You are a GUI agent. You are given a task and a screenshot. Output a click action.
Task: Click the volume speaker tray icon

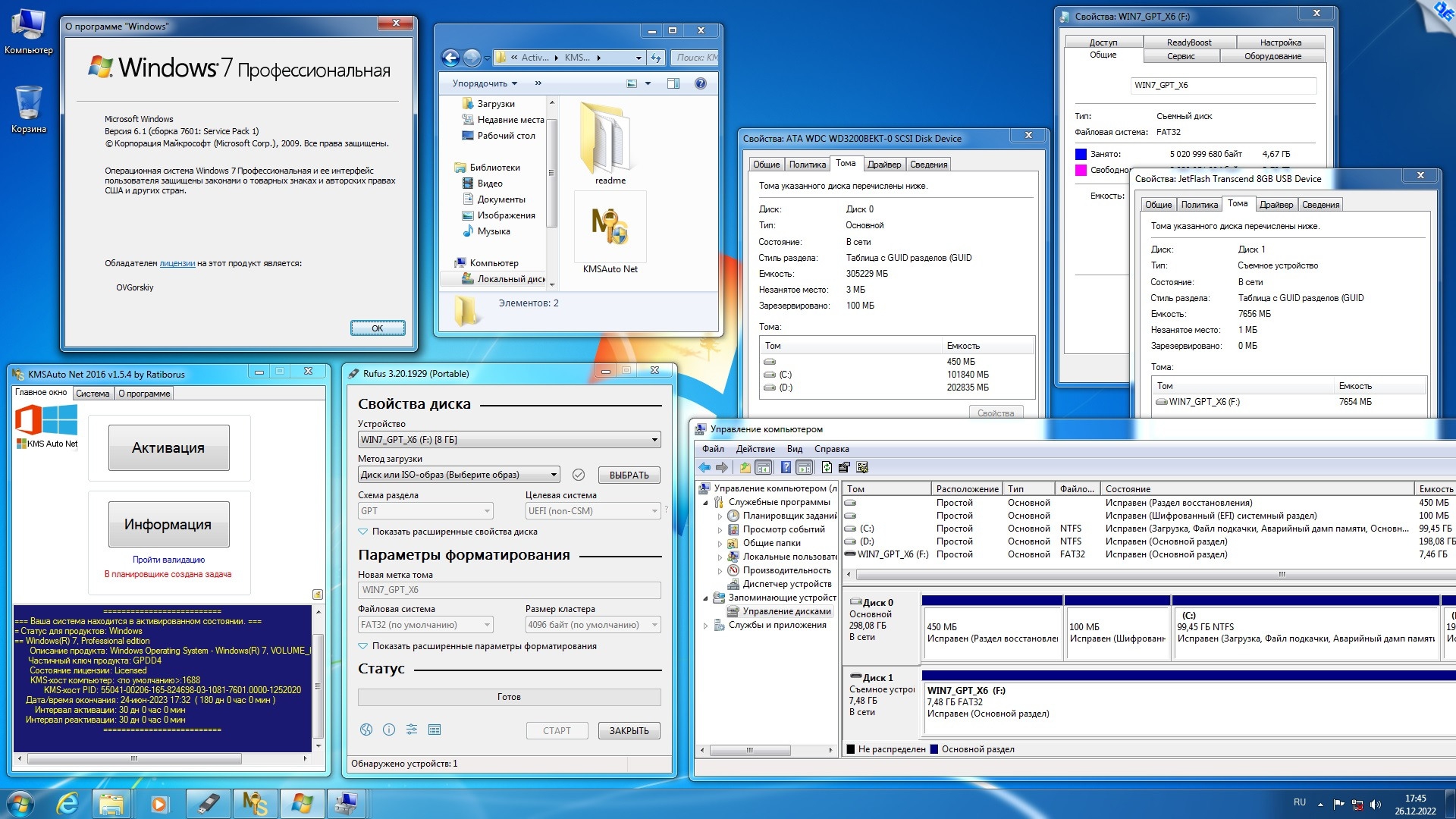tap(1376, 805)
